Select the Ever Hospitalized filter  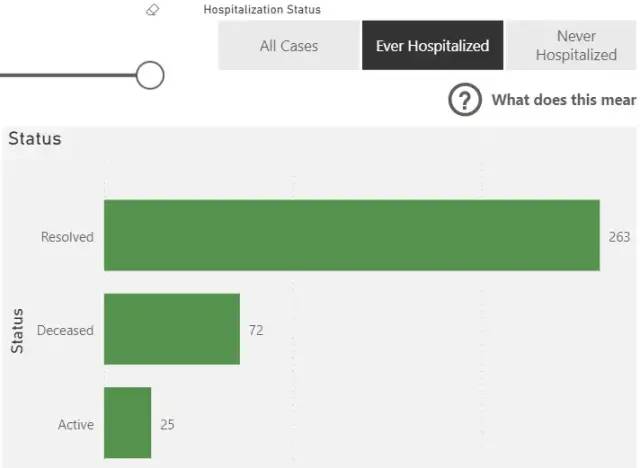click(433, 45)
